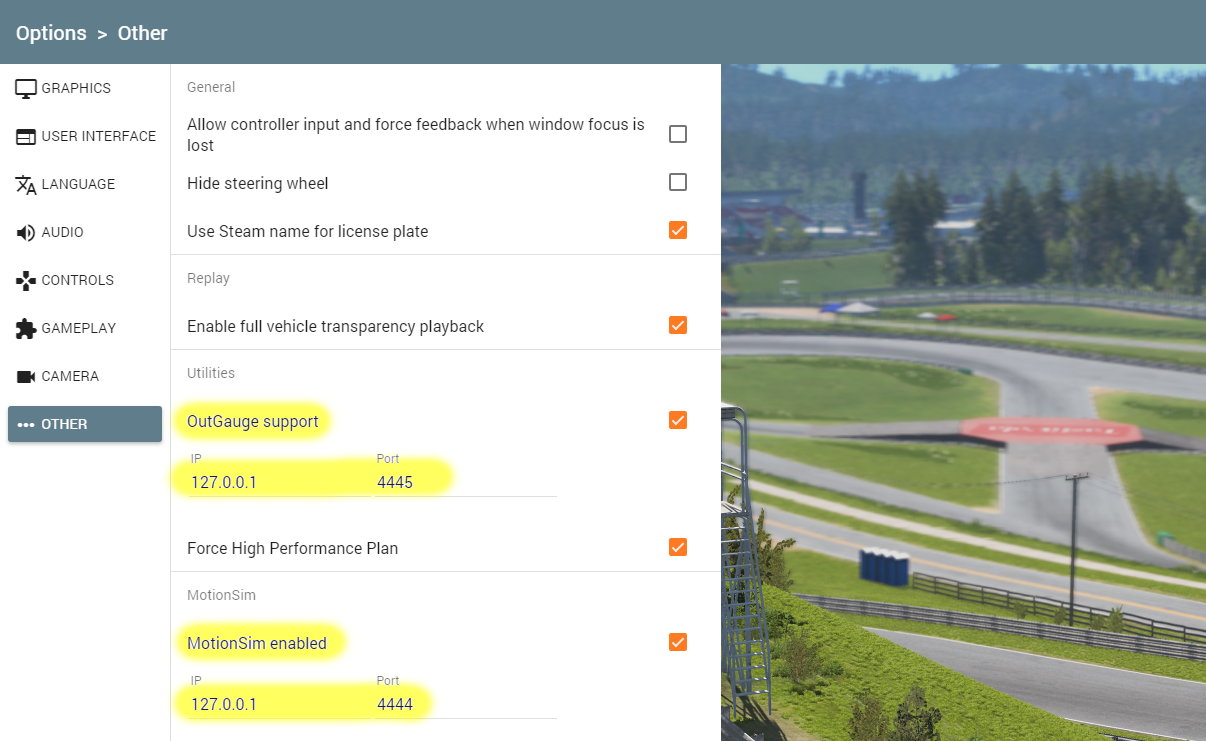The width and height of the screenshot is (1206, 741).
Task: Click the Use Steam name for license plate text
Action: [308, 231]
